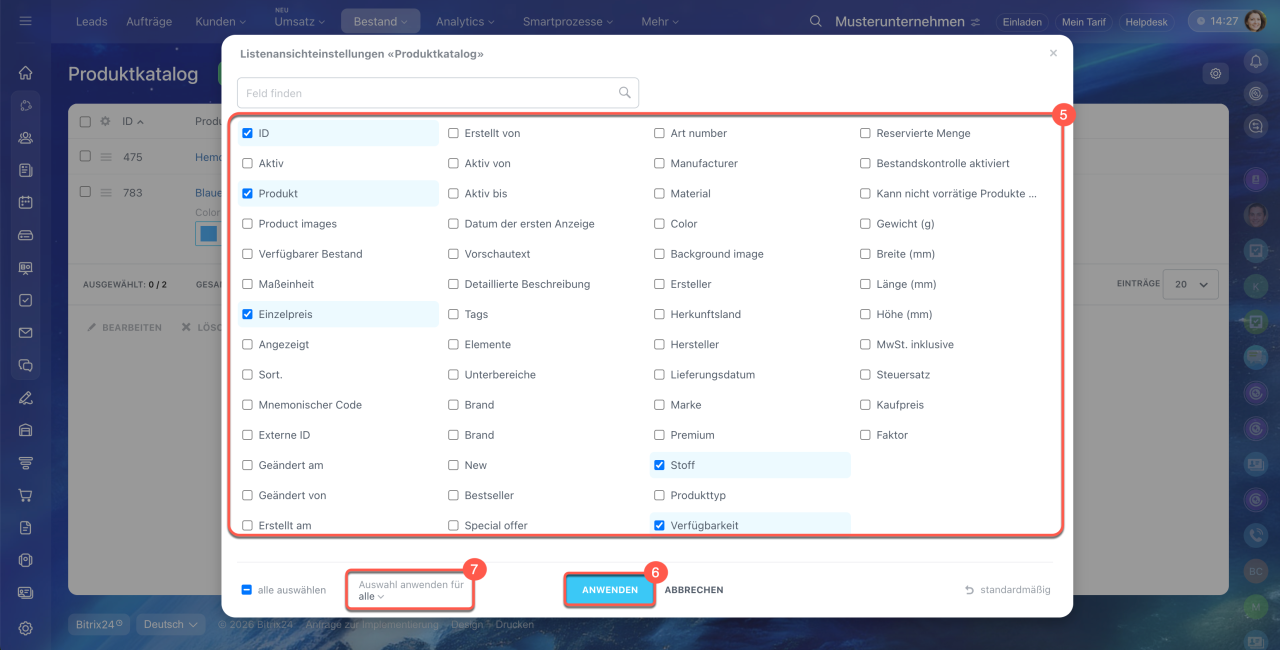
Task: Open the Smartprozesse menu
Action: pyautogui.click(x=569, y=21)
